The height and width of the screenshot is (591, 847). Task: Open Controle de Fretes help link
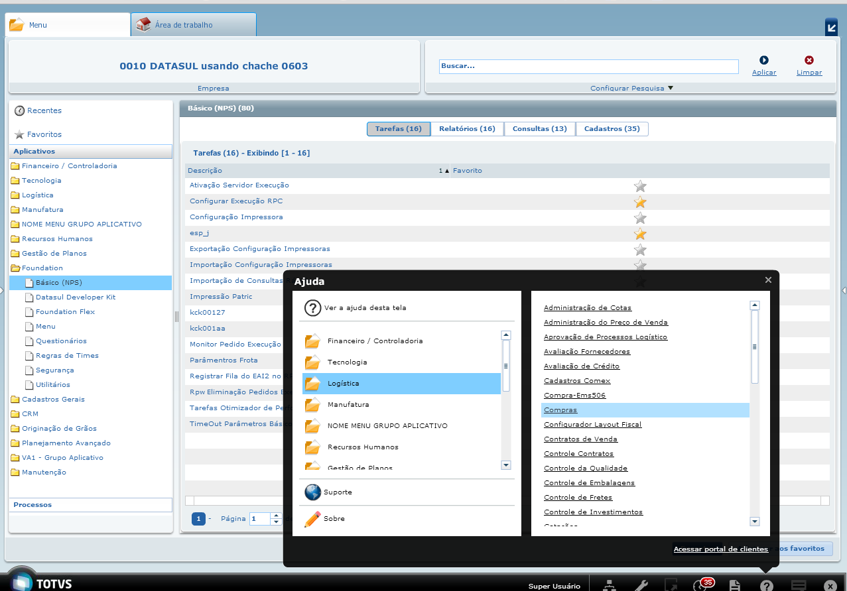pyautogui.click(x=578, y=498)
